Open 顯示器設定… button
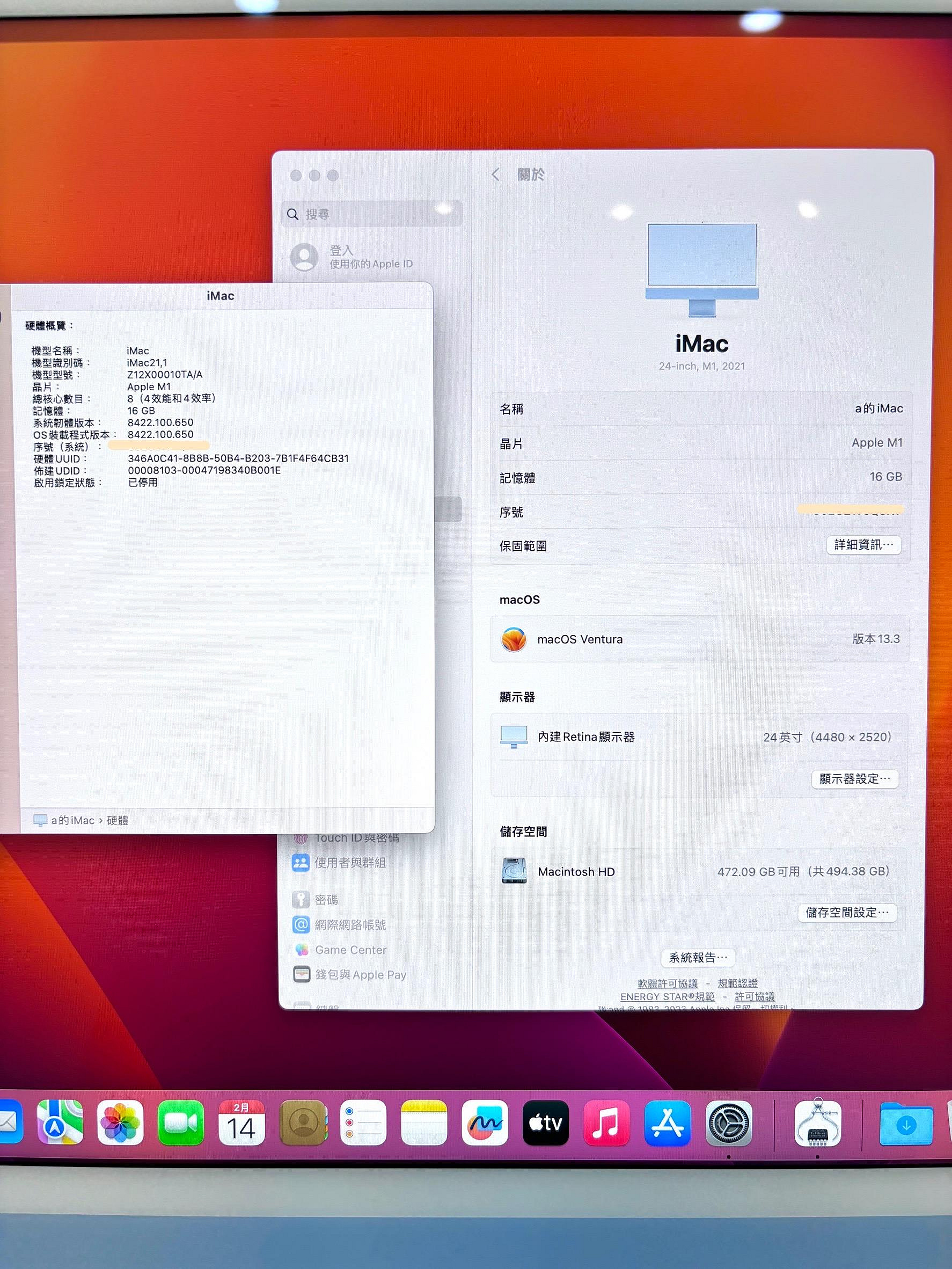 coord(855,779)
